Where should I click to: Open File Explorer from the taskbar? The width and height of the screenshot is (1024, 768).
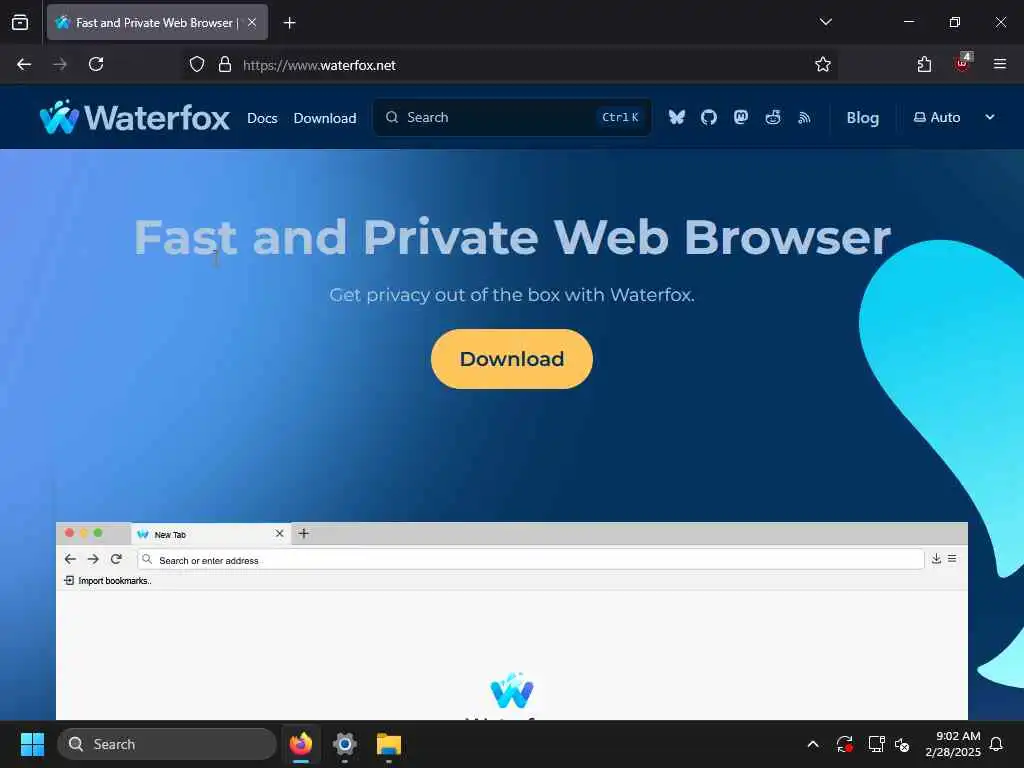pyautogui.click(x=389, y=744)
